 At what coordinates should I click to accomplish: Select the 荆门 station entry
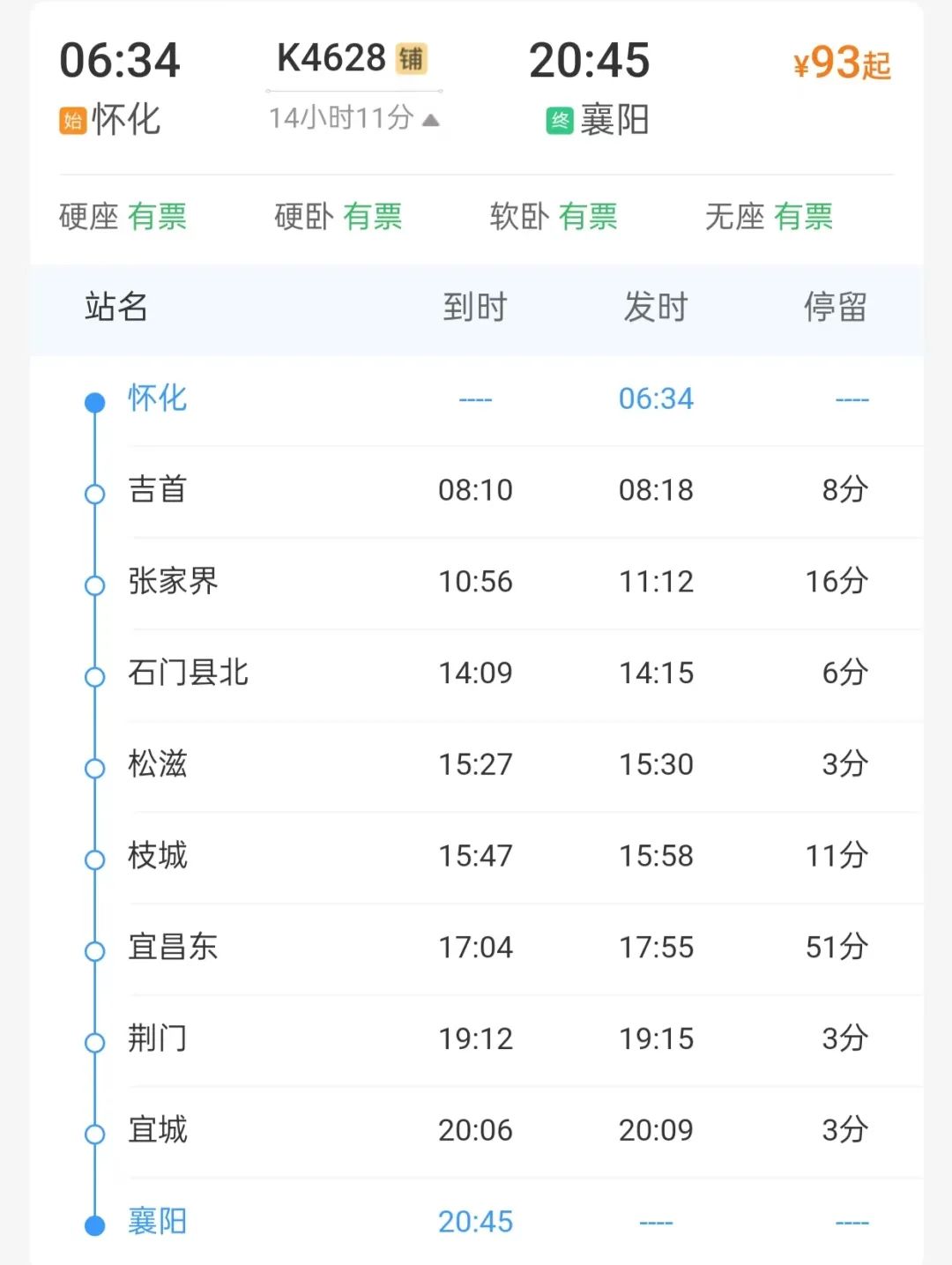158,1038
